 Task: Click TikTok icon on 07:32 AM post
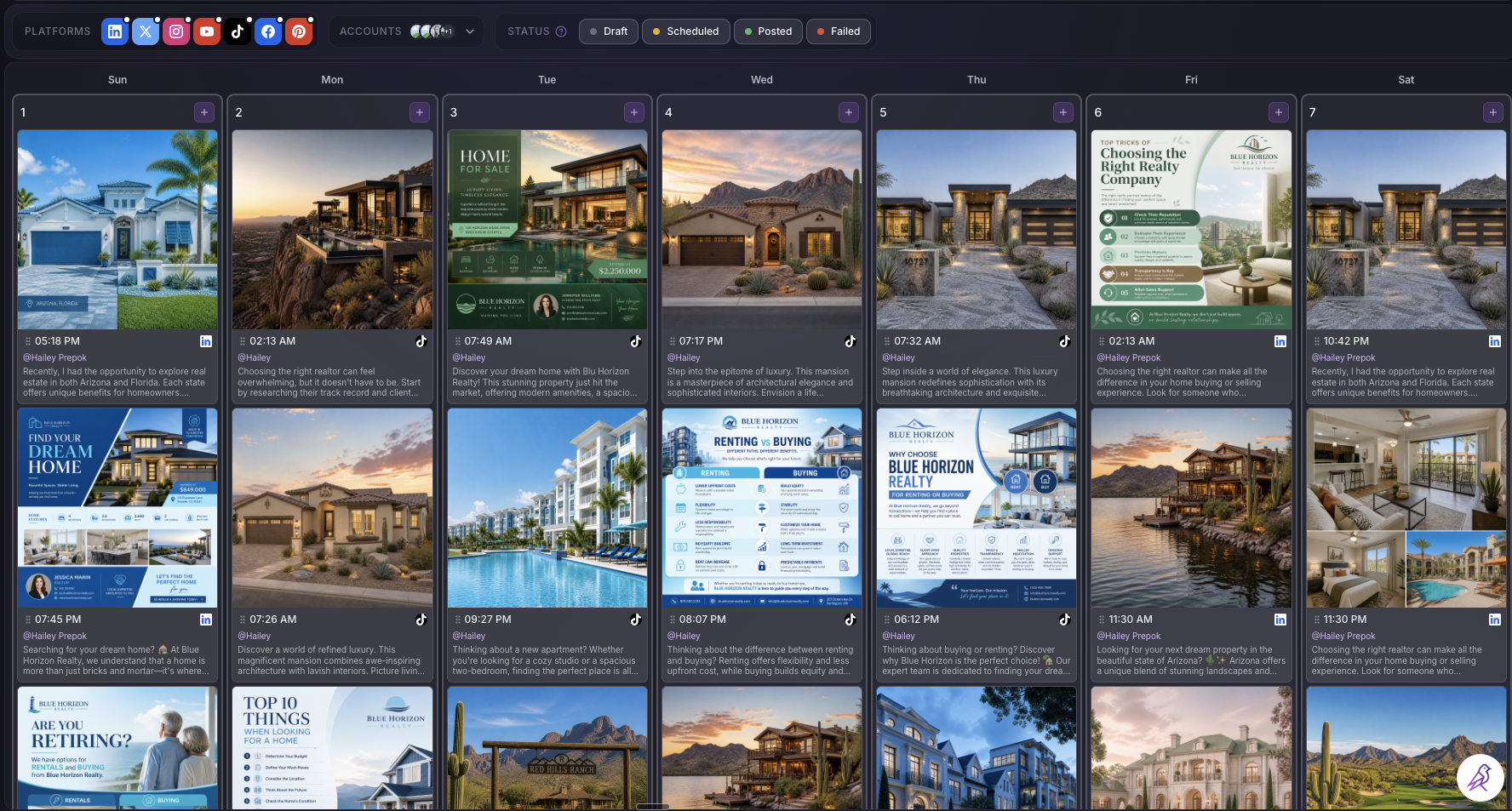[1064, 341]
